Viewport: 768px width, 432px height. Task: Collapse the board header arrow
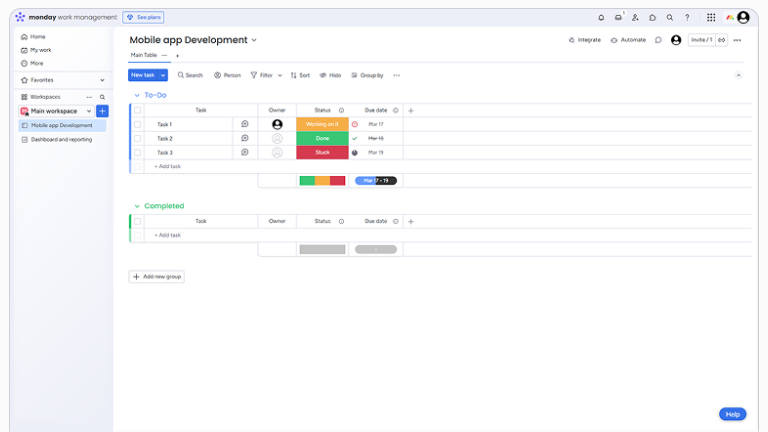pos(738,75)
